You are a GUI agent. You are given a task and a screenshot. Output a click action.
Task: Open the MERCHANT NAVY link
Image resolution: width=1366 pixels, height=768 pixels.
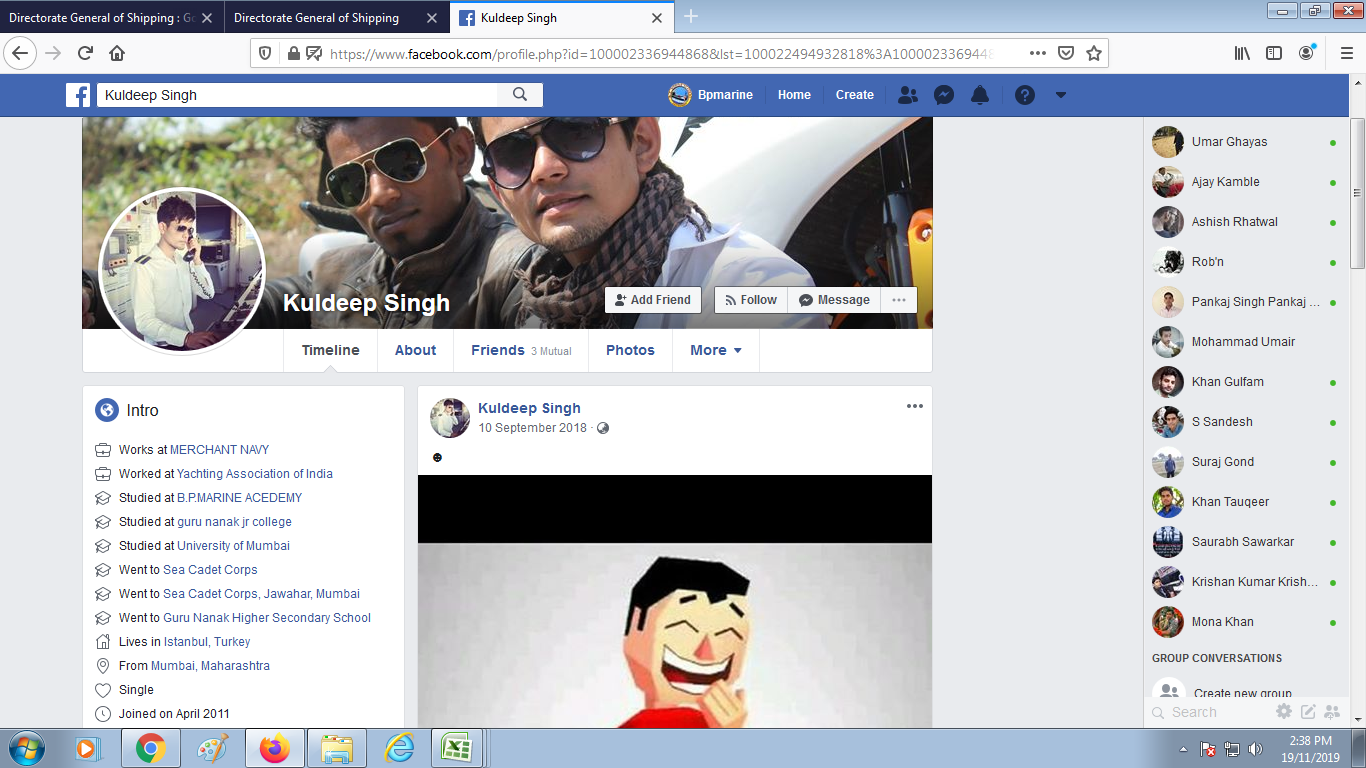tap(219, 450)
